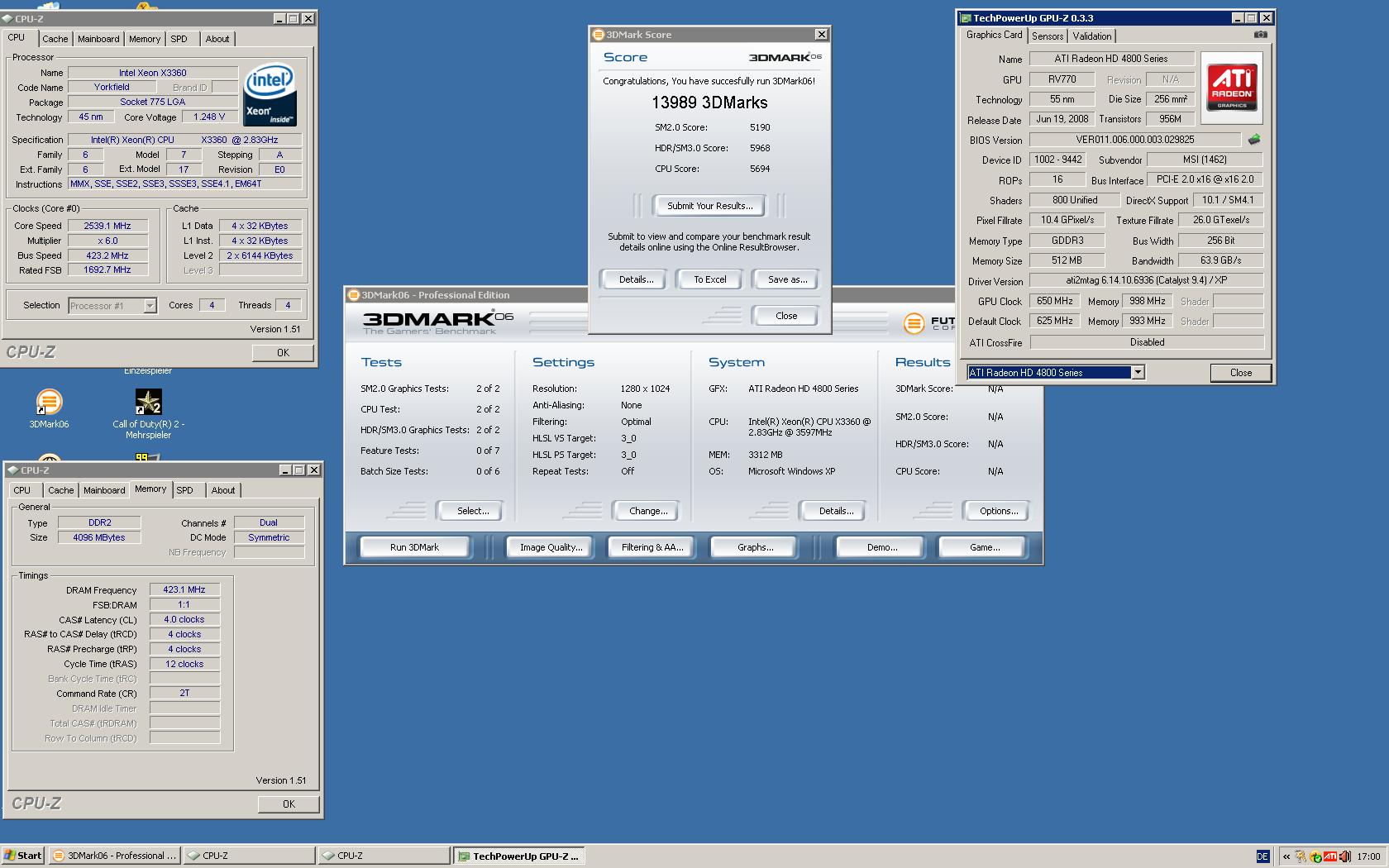This screenshot has height=868, width=1389.
Task: Click the GPU-Z title bar icon
Action: click(x=965, y=18)
